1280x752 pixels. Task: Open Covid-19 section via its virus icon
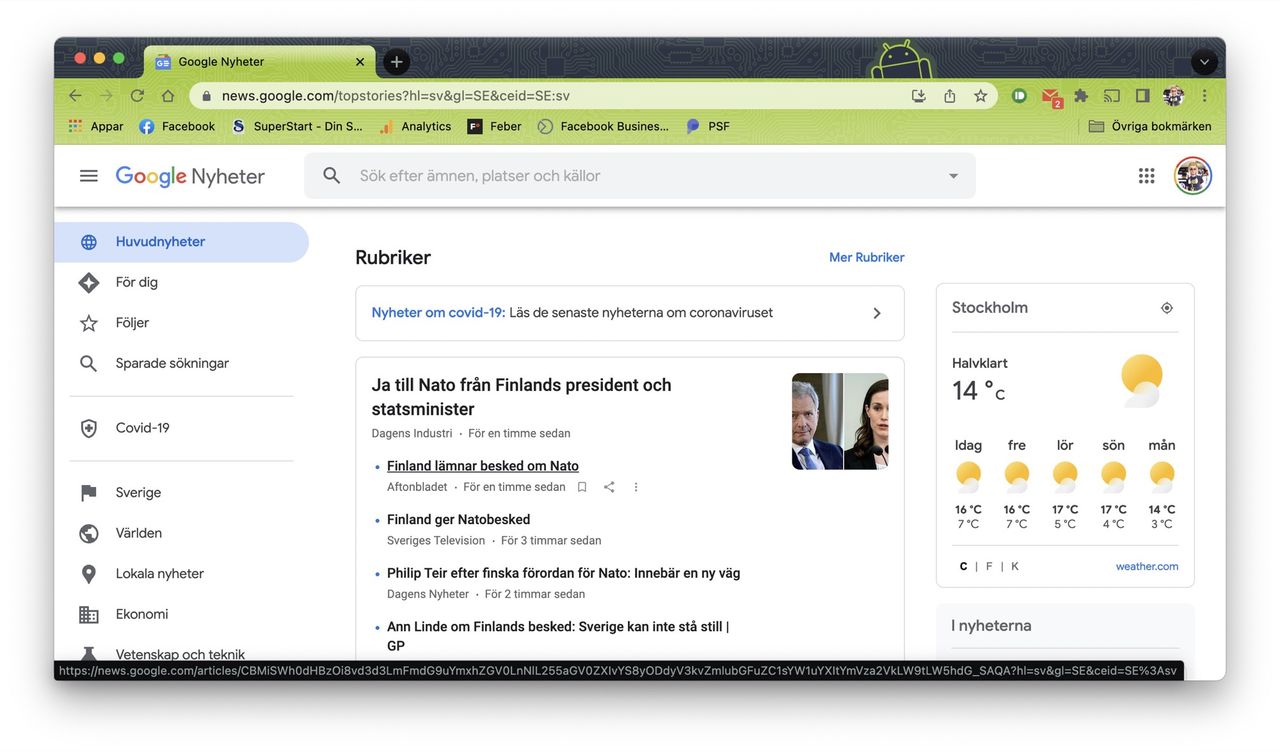(88, 427)
